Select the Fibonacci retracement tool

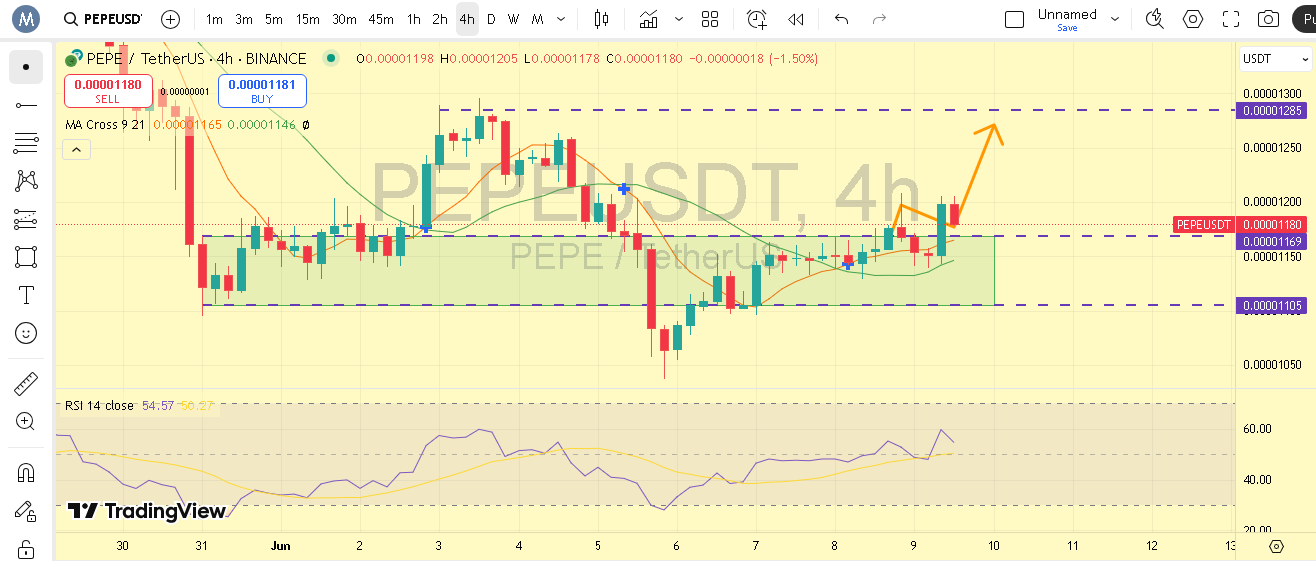tap(26, 143)
